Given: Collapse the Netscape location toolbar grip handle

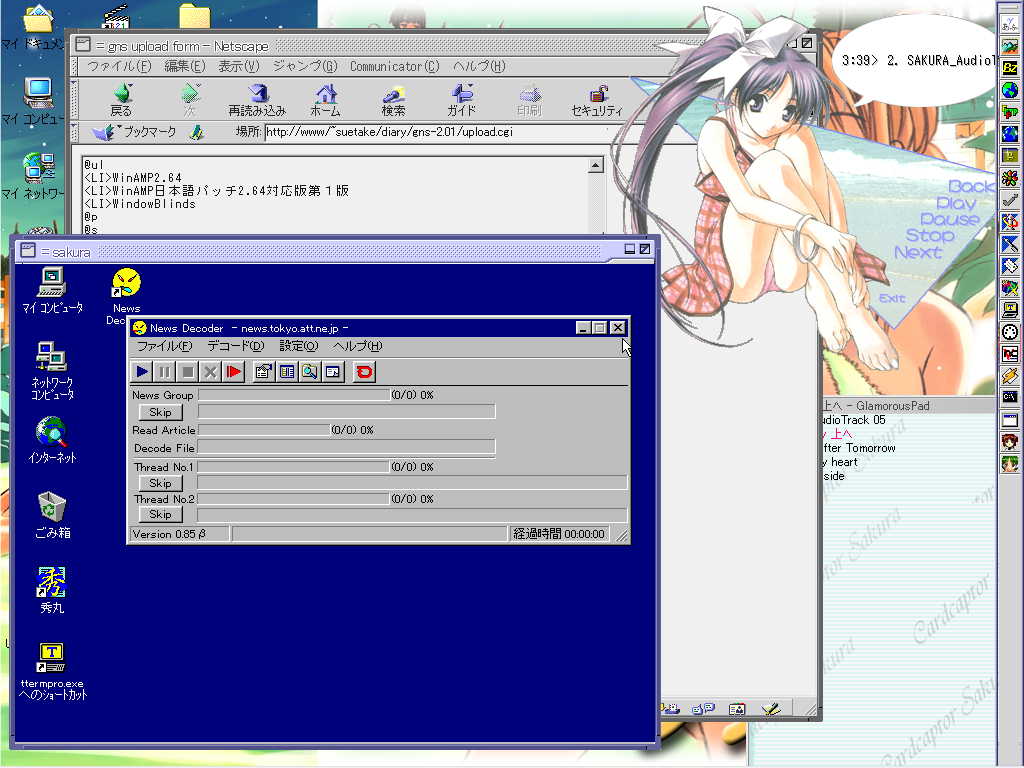Looking at the screenshot, I should (74, 132).
